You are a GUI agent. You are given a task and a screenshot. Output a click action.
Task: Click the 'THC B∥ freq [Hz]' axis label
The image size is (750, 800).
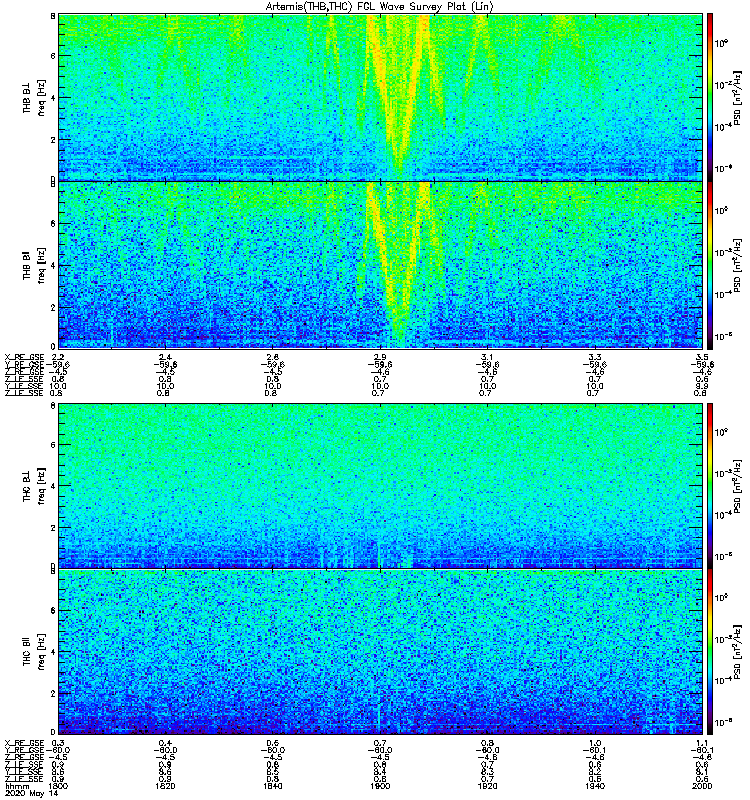pos(34,652)
